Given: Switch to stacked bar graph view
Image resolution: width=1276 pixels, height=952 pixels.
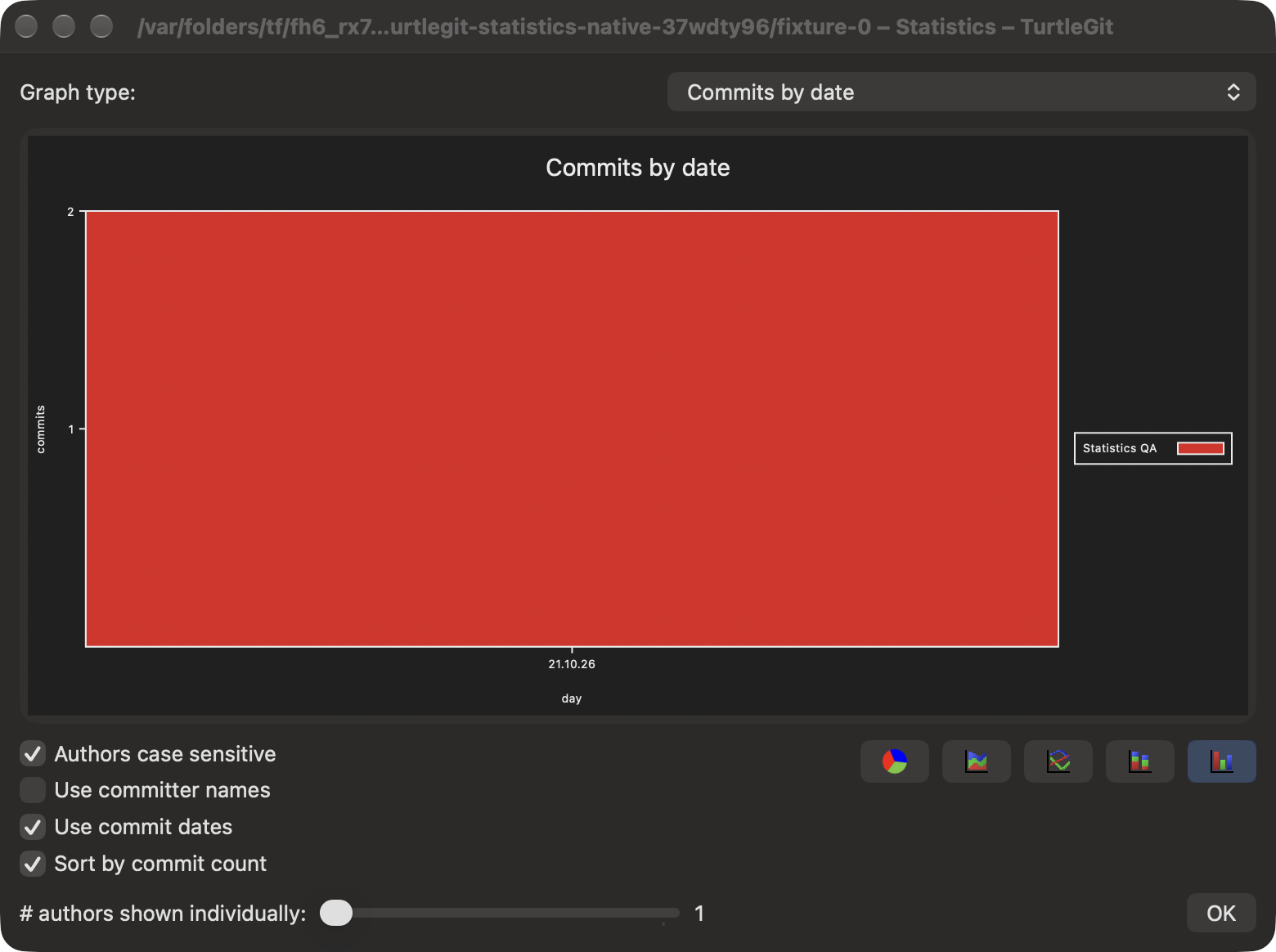Looking at the screenshot, I should [x=1139, y=761].
